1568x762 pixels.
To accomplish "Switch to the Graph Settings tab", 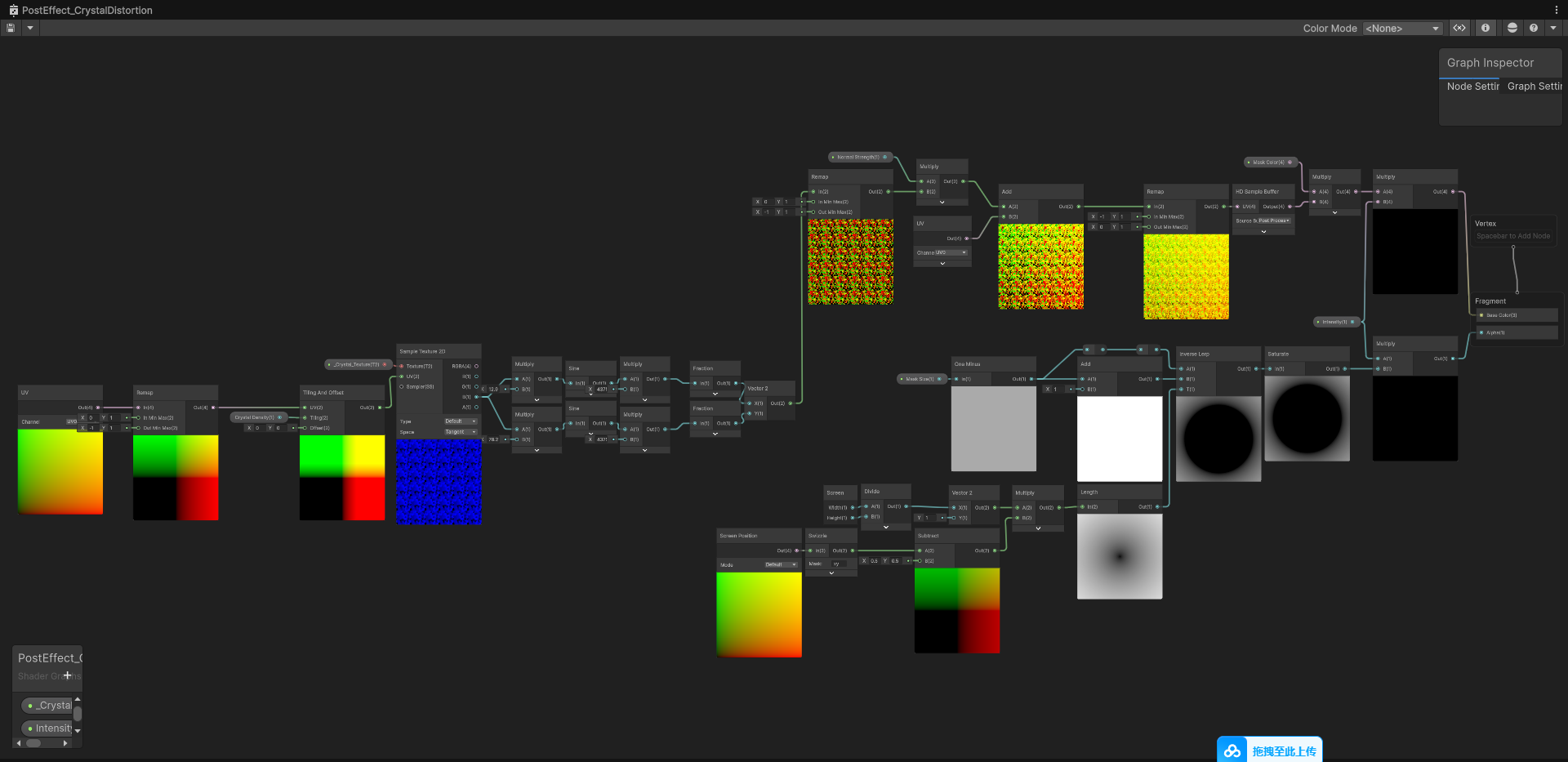I will 1534,87.
